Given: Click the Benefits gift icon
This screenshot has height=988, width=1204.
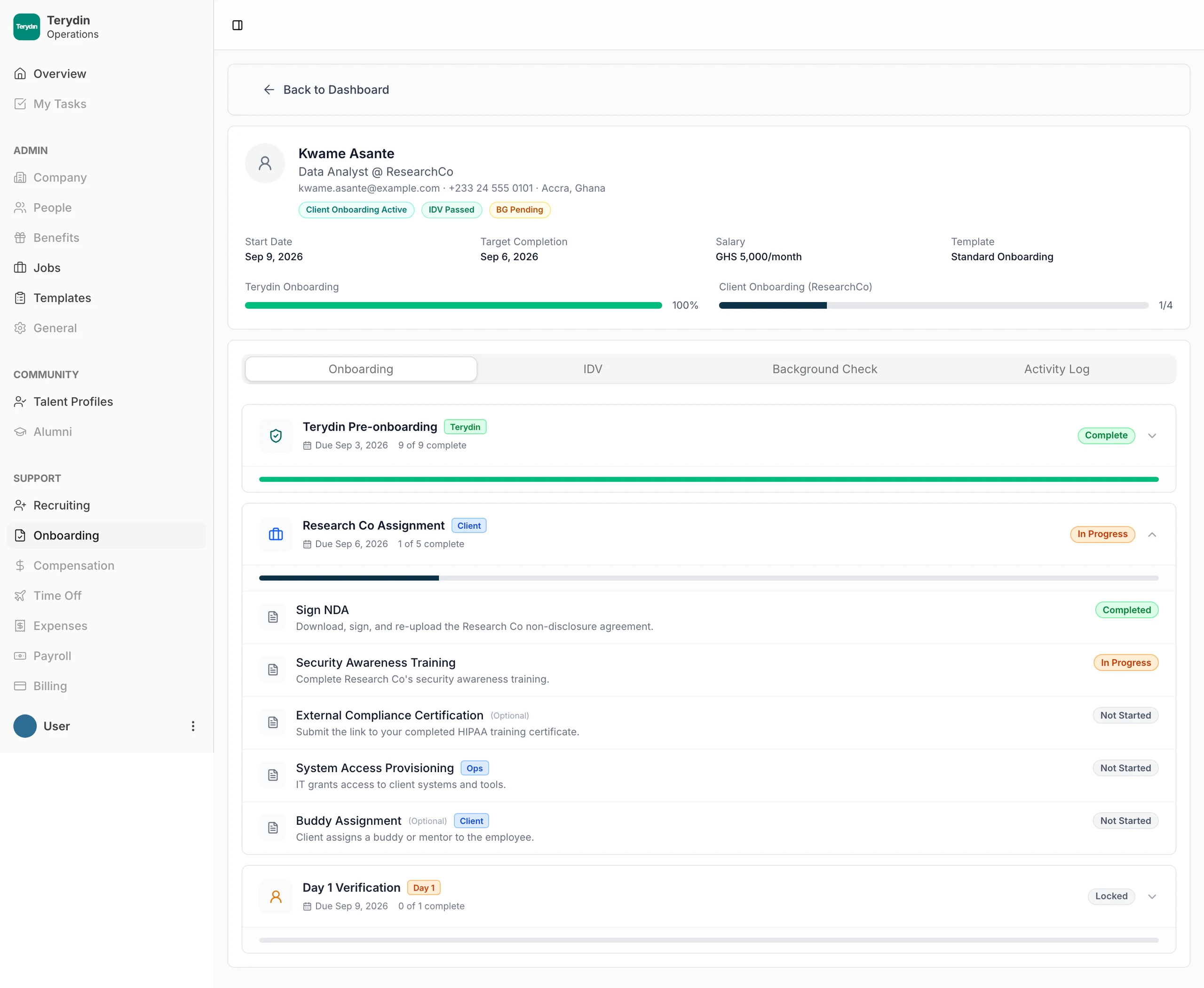Looking at the screenshot, I should pyautogui.click(x=20, y=238).
